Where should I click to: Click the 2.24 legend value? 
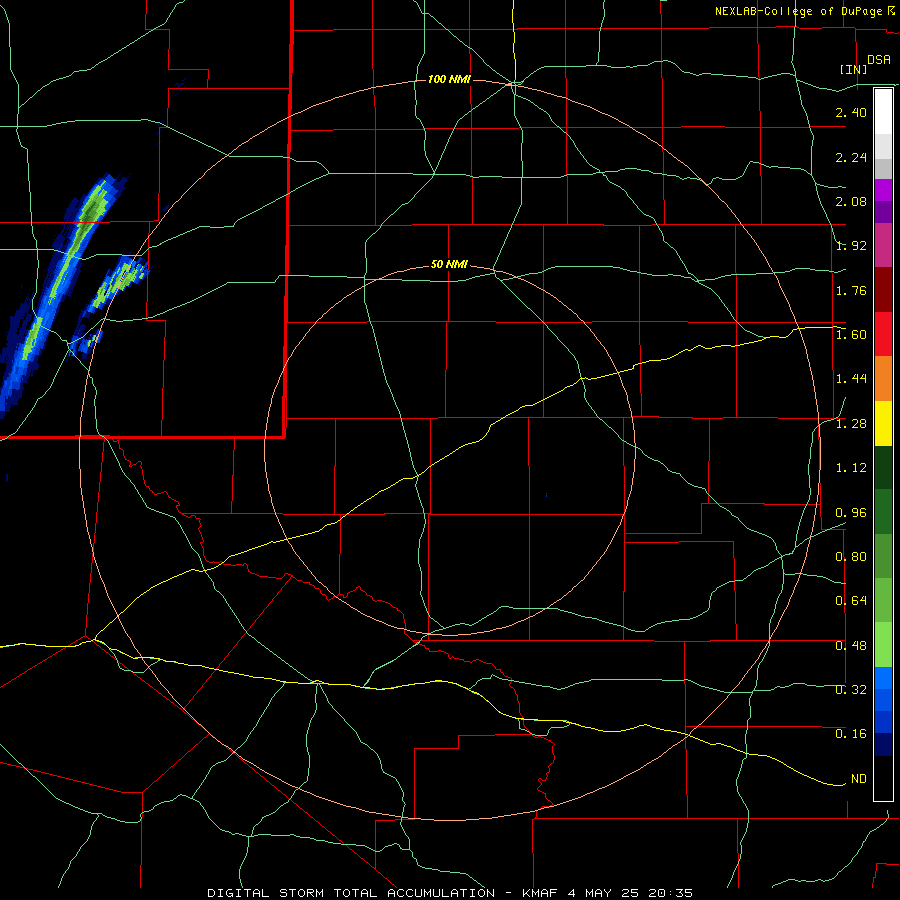tap(851, 158)
